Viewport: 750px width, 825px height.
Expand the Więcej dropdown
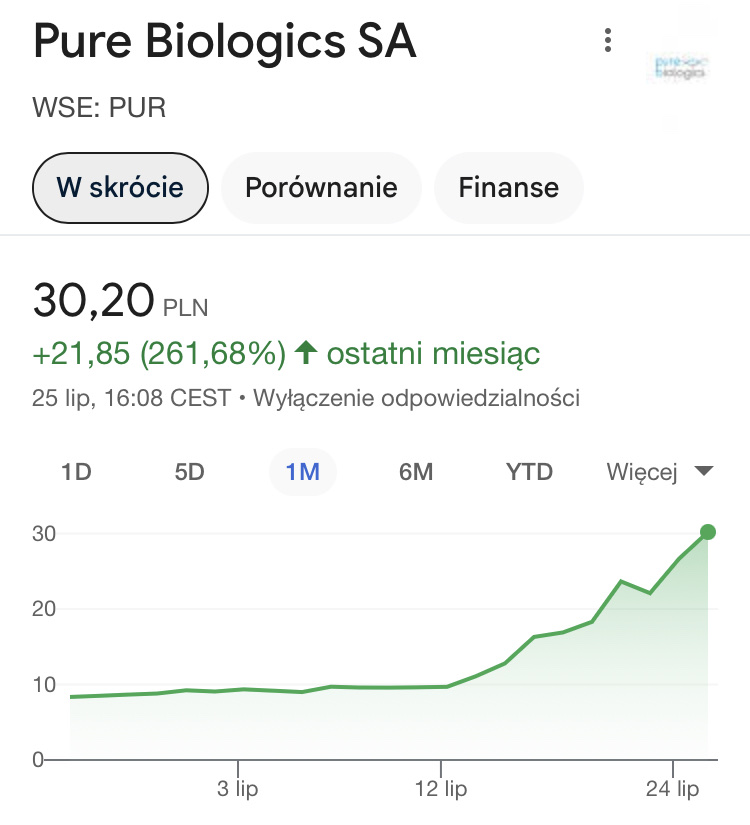(643, 472)
